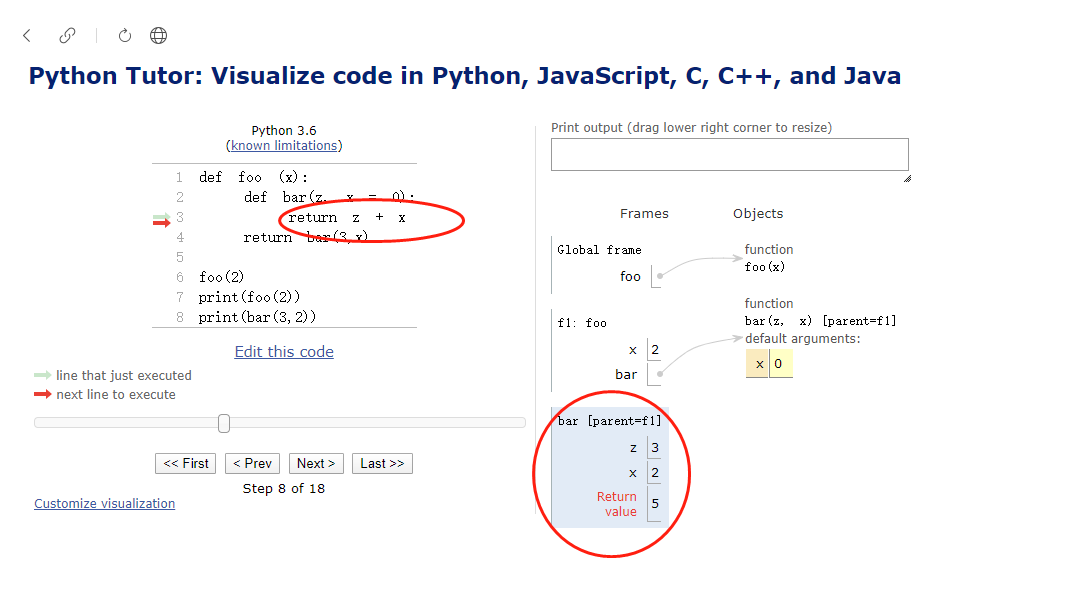Click the reload page icon
The width and height of the screenshot is (1067, 605).
pos(125,35)
